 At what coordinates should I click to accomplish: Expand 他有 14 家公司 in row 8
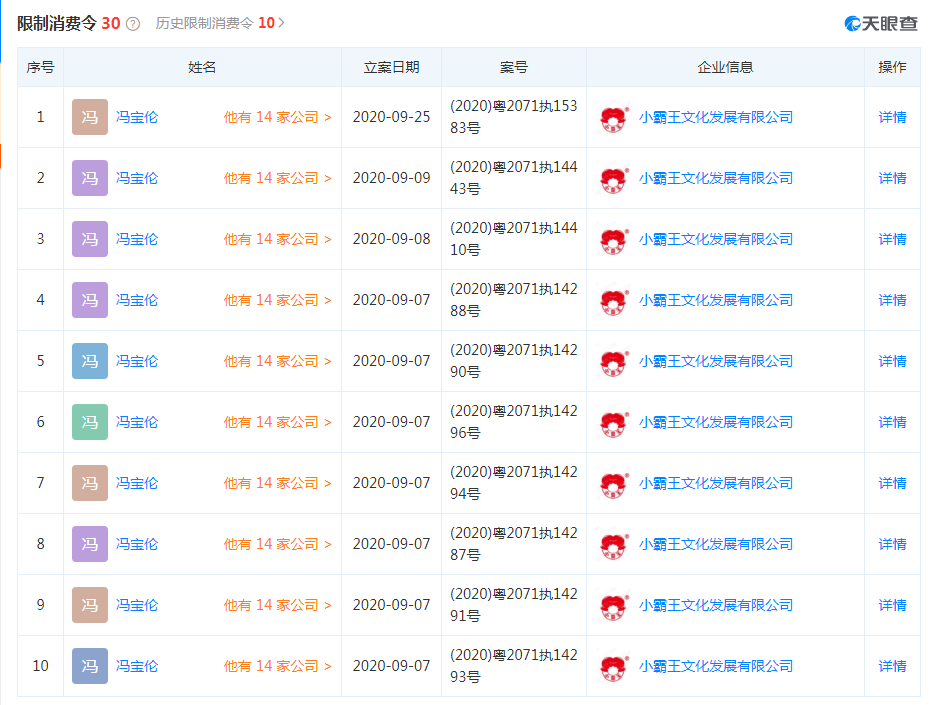[x=277, y=544]
